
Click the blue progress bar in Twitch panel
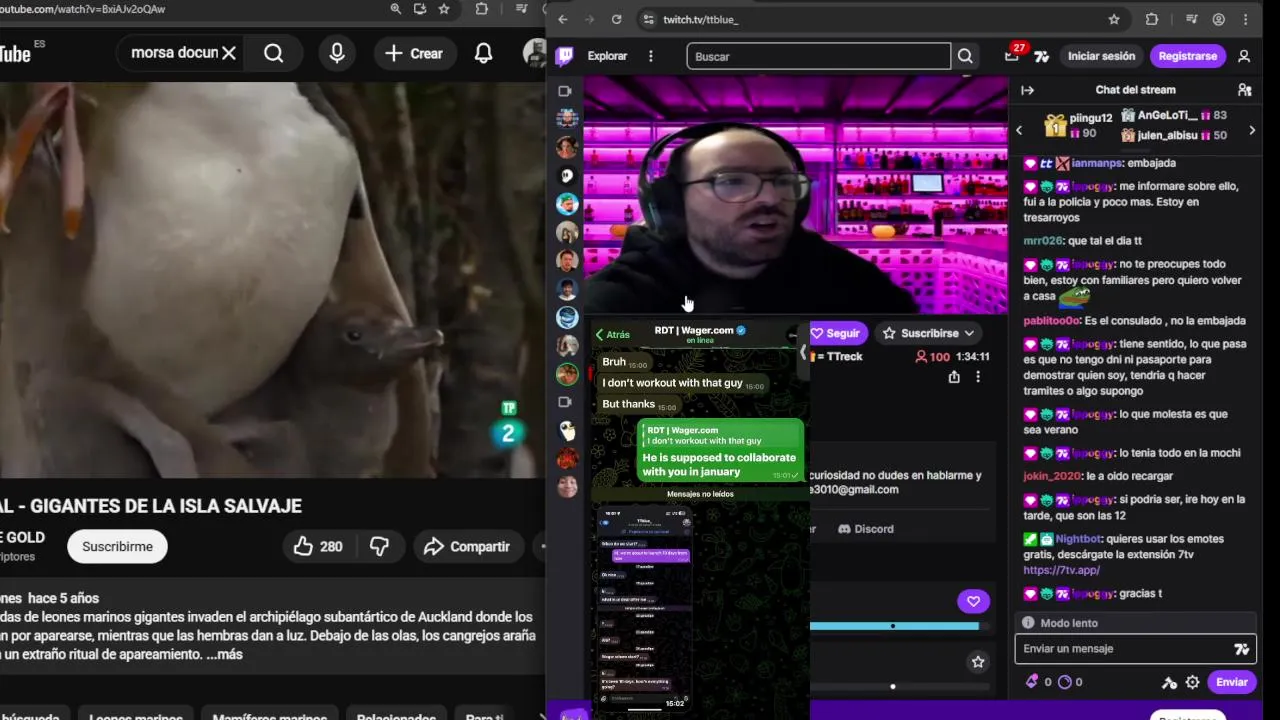pyautogui.click(x=894, y=626)
